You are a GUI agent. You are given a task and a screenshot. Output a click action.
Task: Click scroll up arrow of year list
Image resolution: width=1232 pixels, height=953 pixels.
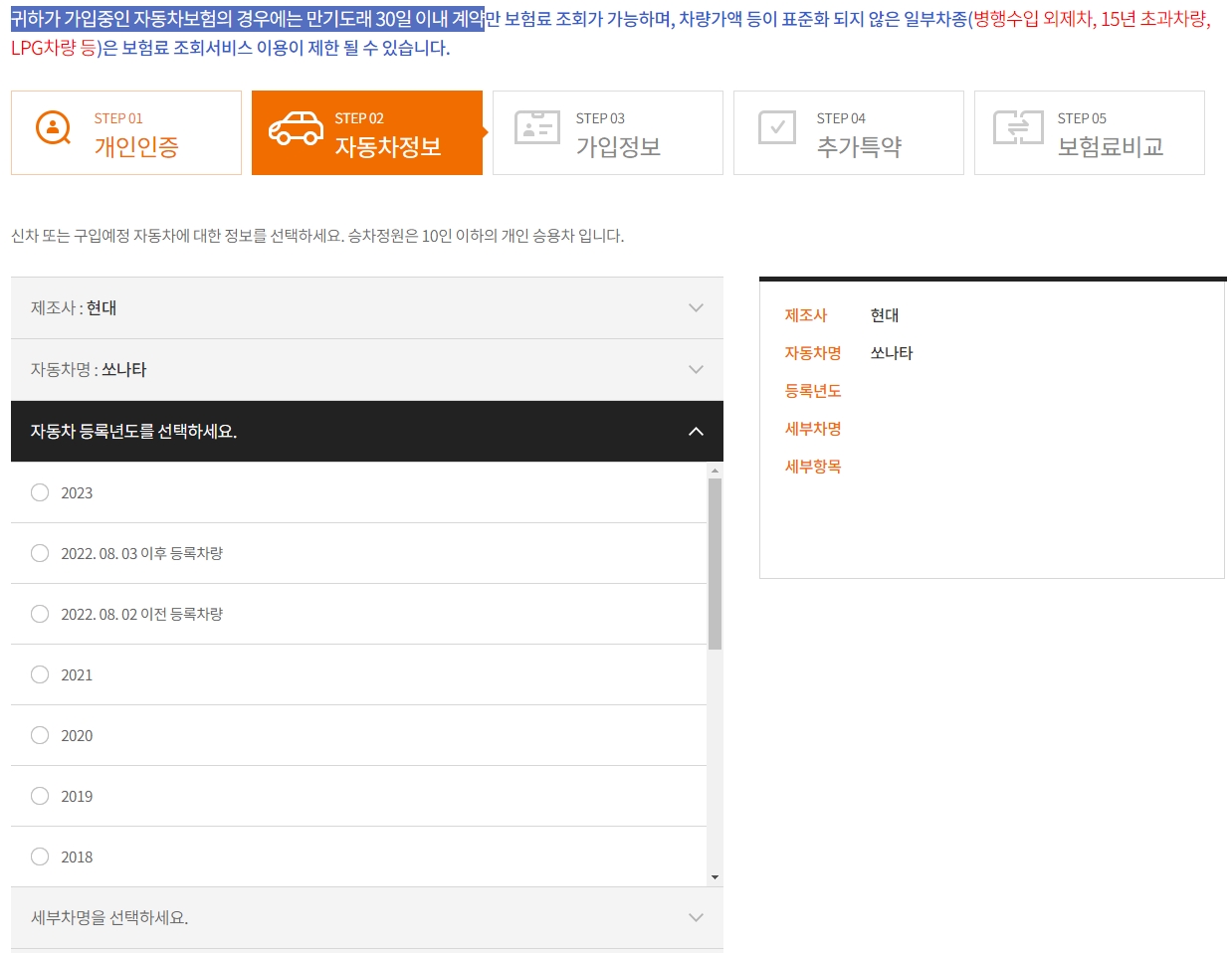coord(715,470)
